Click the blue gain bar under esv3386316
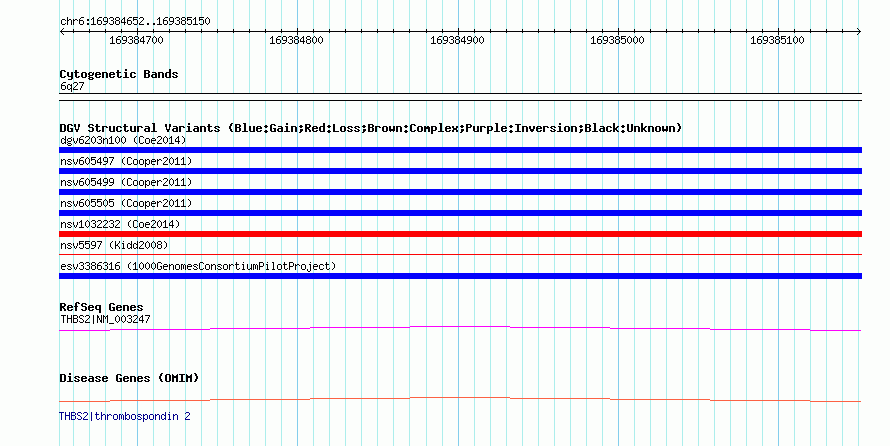890x446 pixels. point(460,276)
